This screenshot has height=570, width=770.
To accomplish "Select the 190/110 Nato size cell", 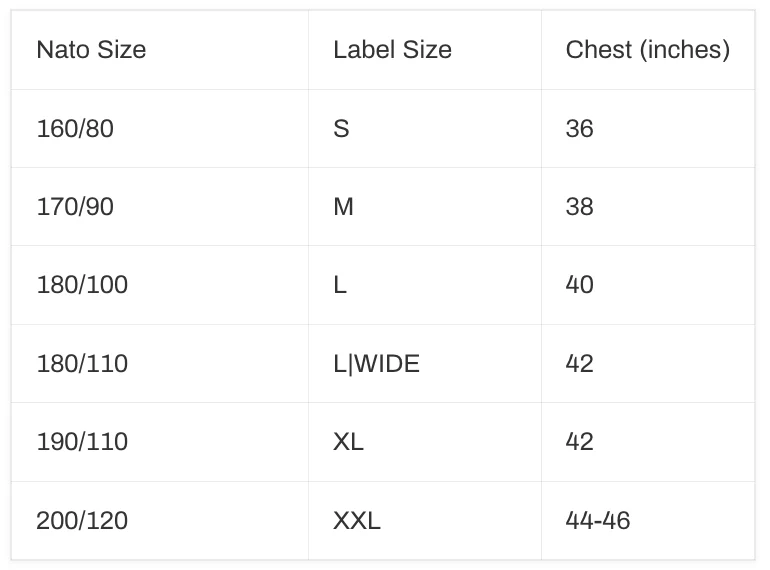I will click(82, 442).
